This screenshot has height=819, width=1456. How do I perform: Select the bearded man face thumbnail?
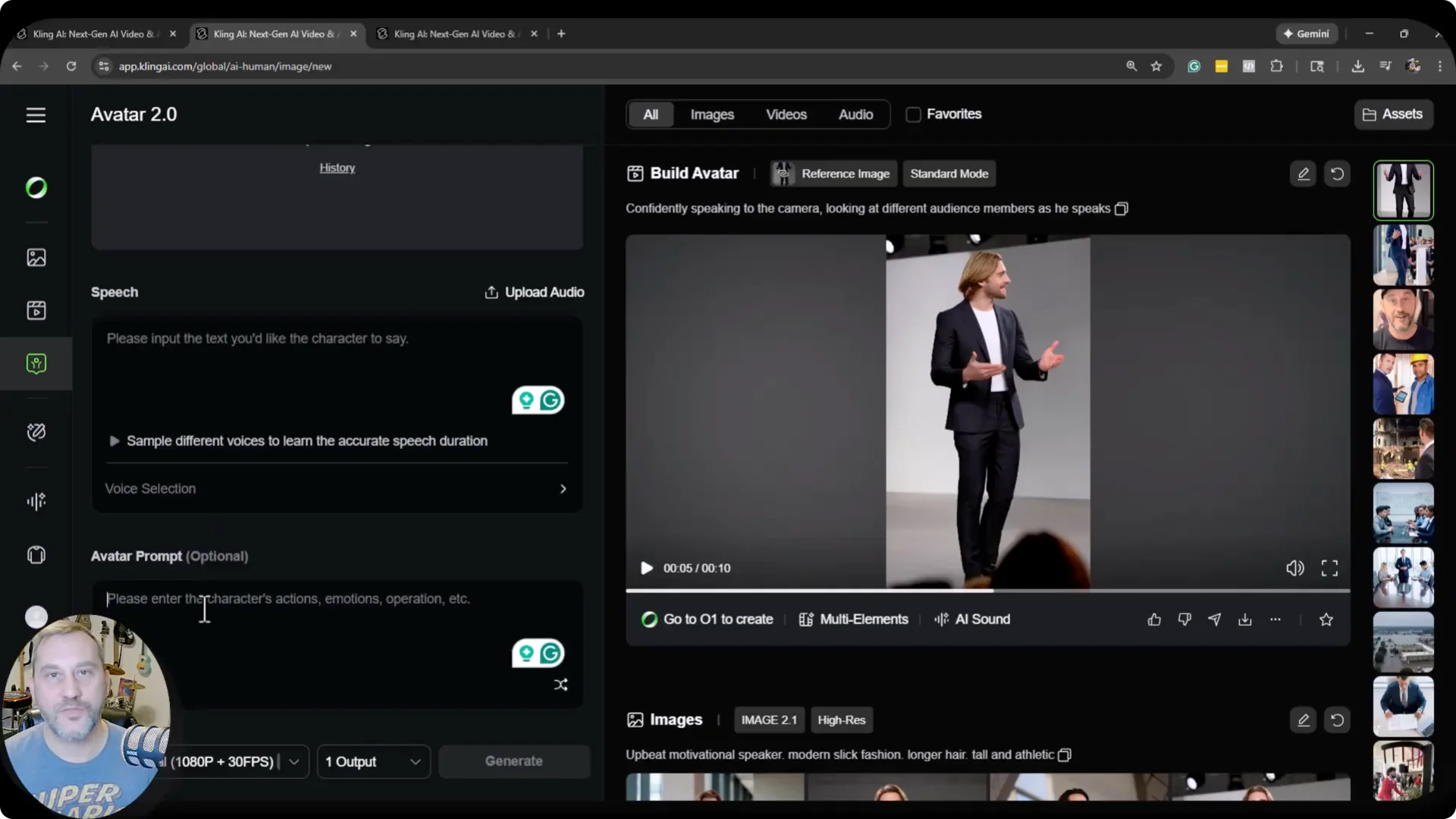point(1403,319)
